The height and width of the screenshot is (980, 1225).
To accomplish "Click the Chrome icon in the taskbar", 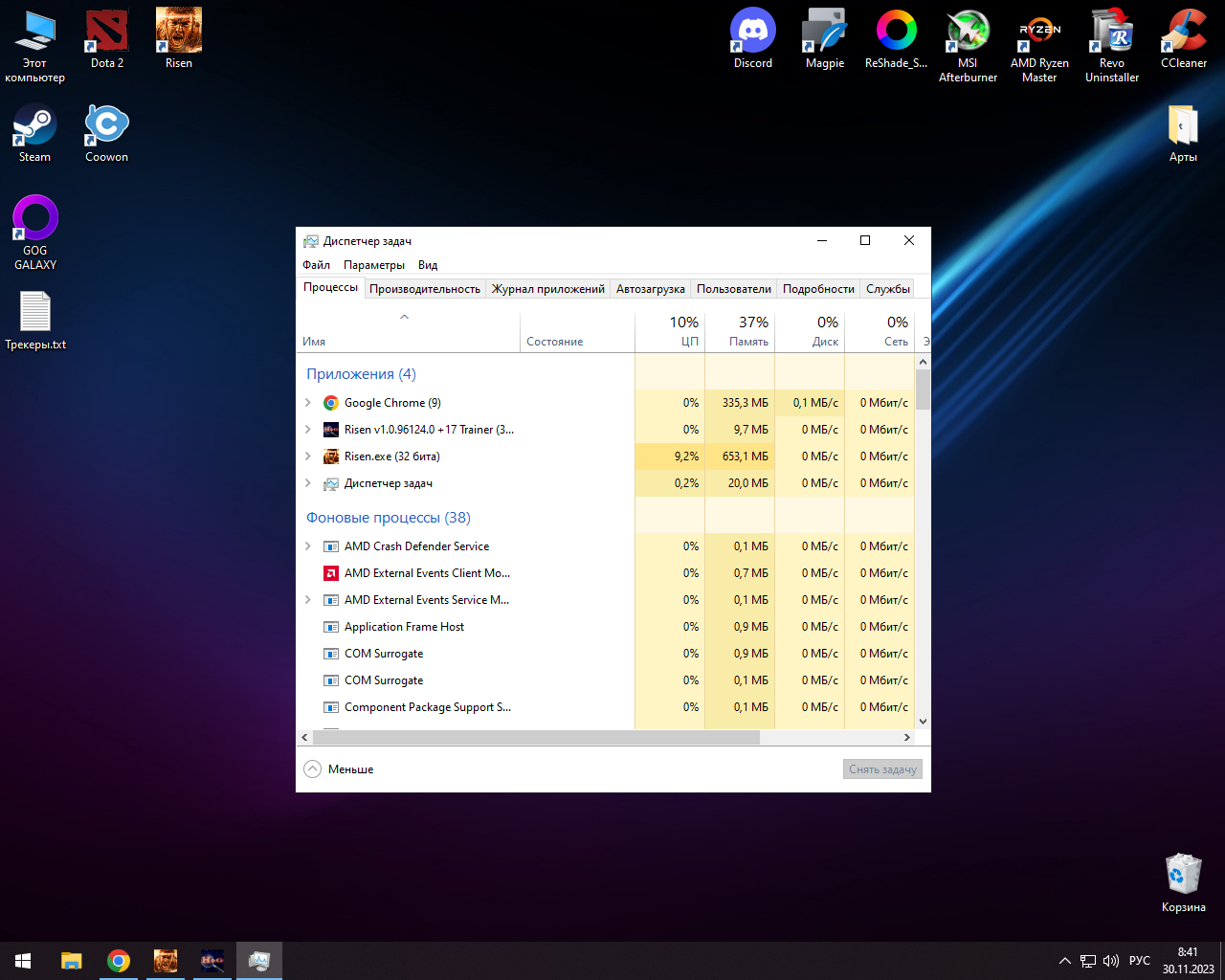I will click(x=119, y=961).
